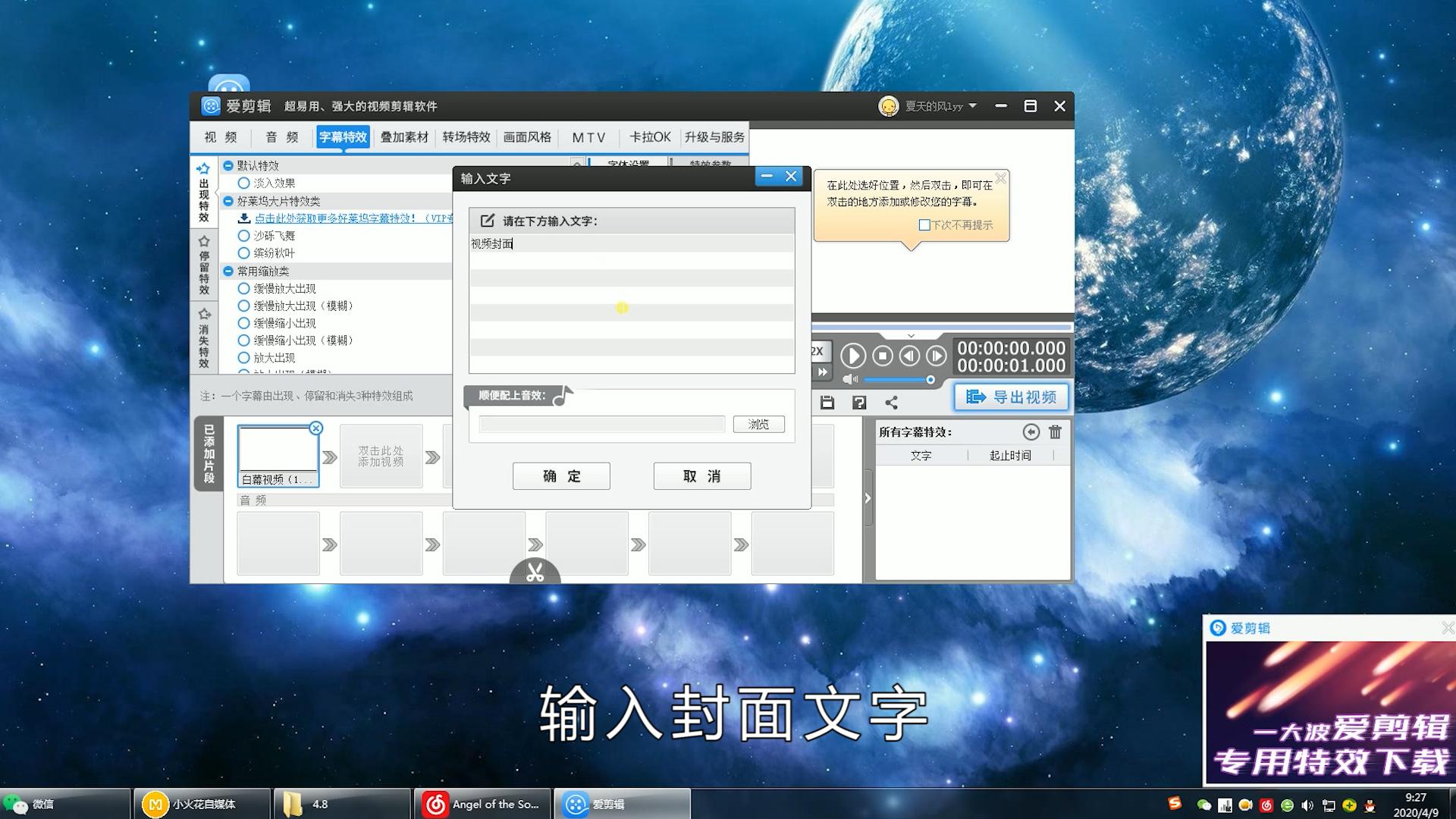Click the text input area containing 视频封面

click(x=632, y=303)
